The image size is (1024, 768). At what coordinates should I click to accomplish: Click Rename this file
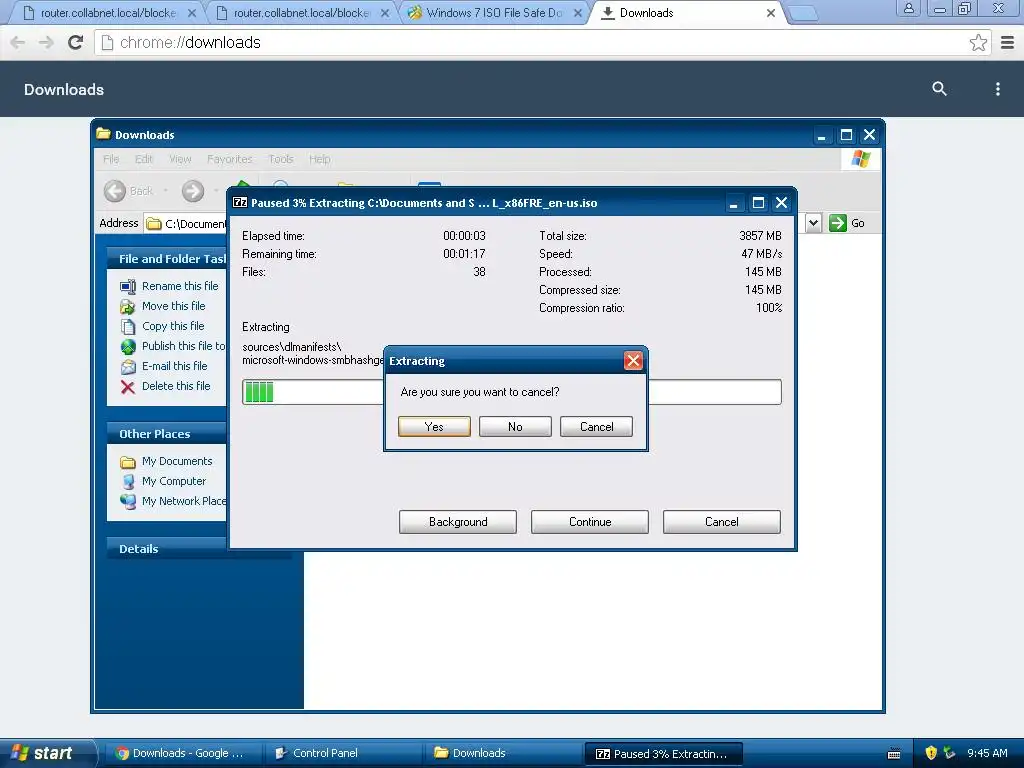click(180, 286)
